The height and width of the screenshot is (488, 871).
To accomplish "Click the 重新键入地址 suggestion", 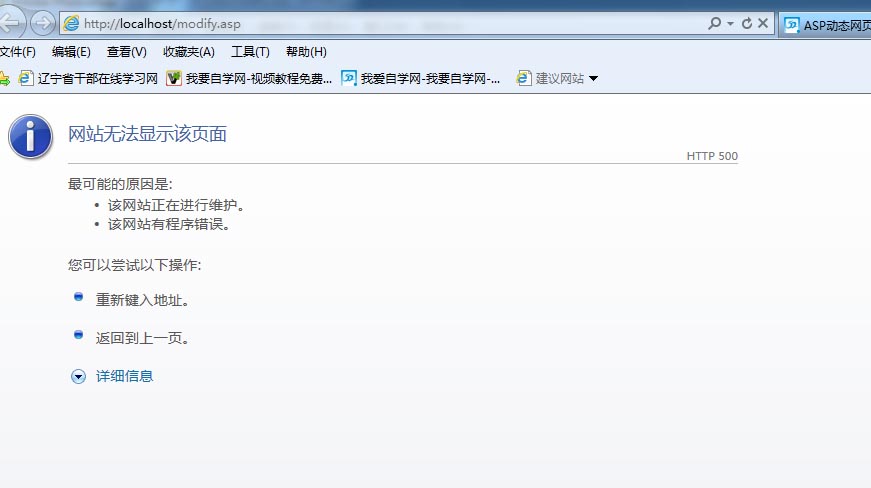I will pos(142,300).
